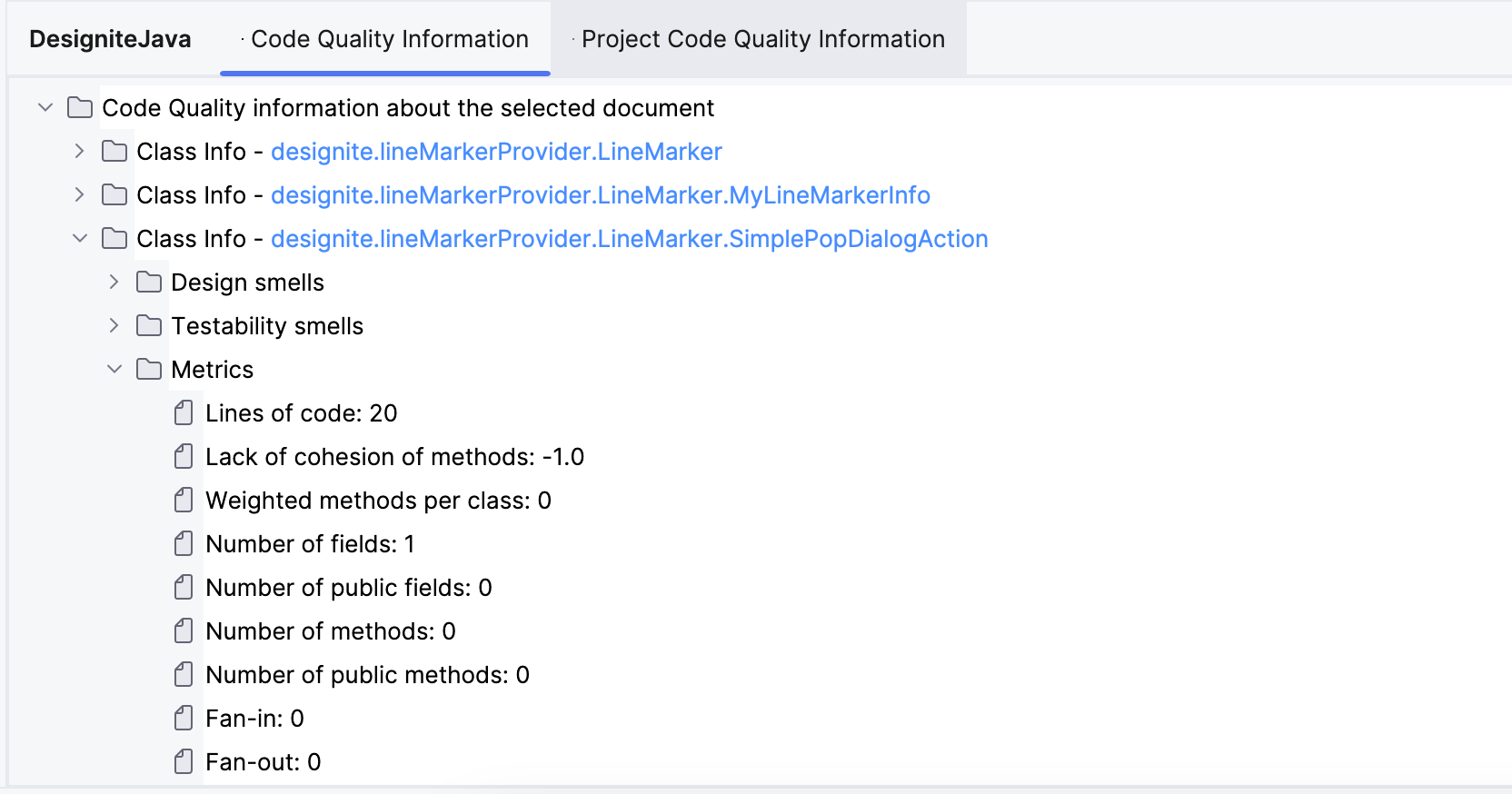Screen dimensions: 1512x794
Task: Open the LineMarker.MyLineMarkerInfo class link
Action: tap(601, 195)
